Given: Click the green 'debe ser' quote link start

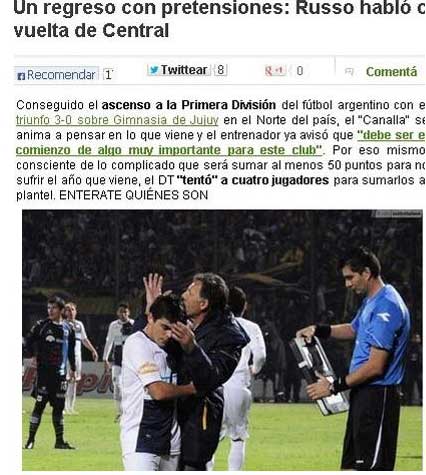Looking at the screenshot, I should coord(391,135).
